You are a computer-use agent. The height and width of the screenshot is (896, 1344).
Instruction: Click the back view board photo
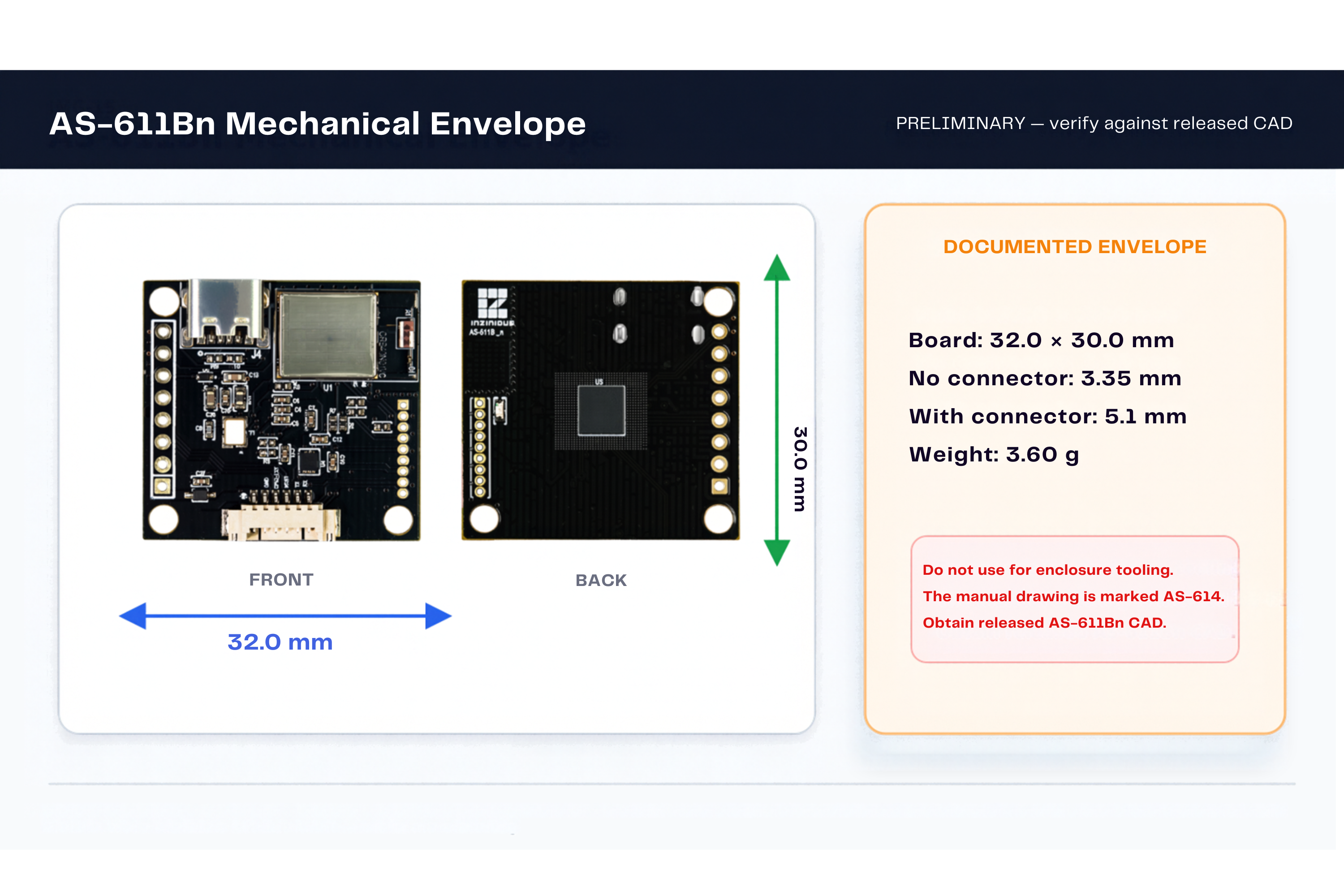point(601,410)
